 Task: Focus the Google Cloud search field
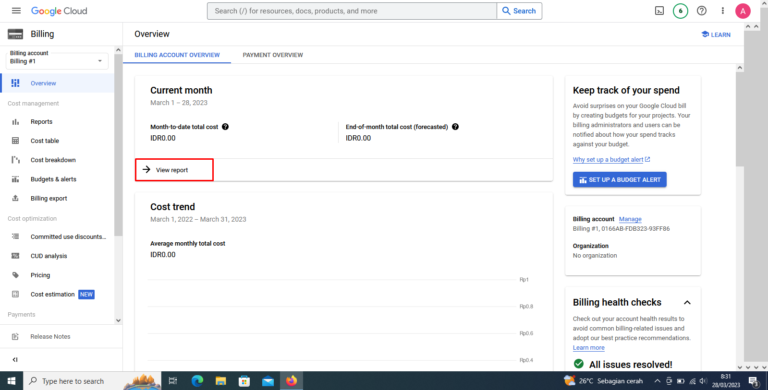pyautogui.click(x=352, y=11)
